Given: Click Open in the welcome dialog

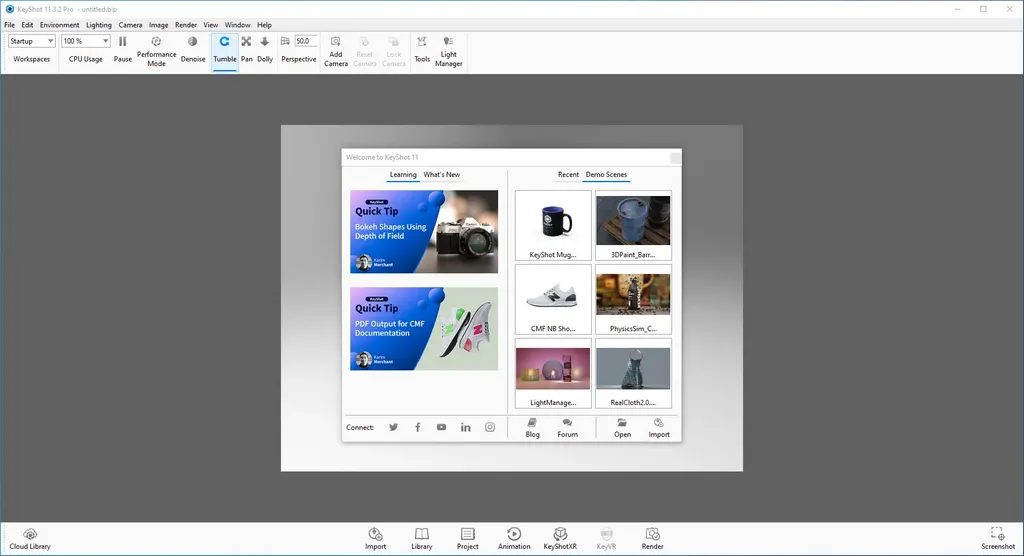Looking at the screenshot, I should tap(622, 429).
